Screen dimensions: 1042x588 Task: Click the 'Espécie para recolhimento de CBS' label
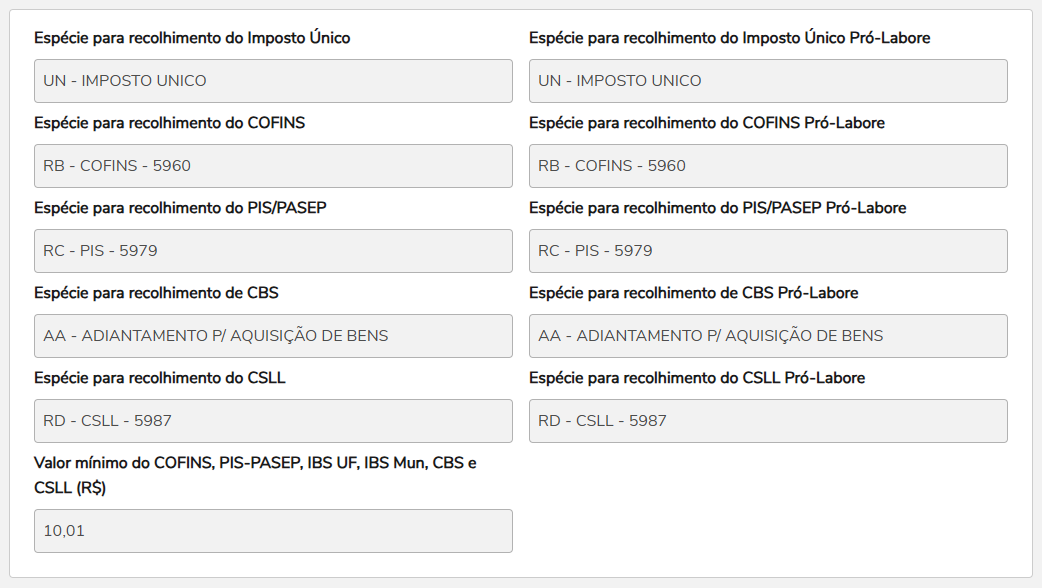point(156,293)
